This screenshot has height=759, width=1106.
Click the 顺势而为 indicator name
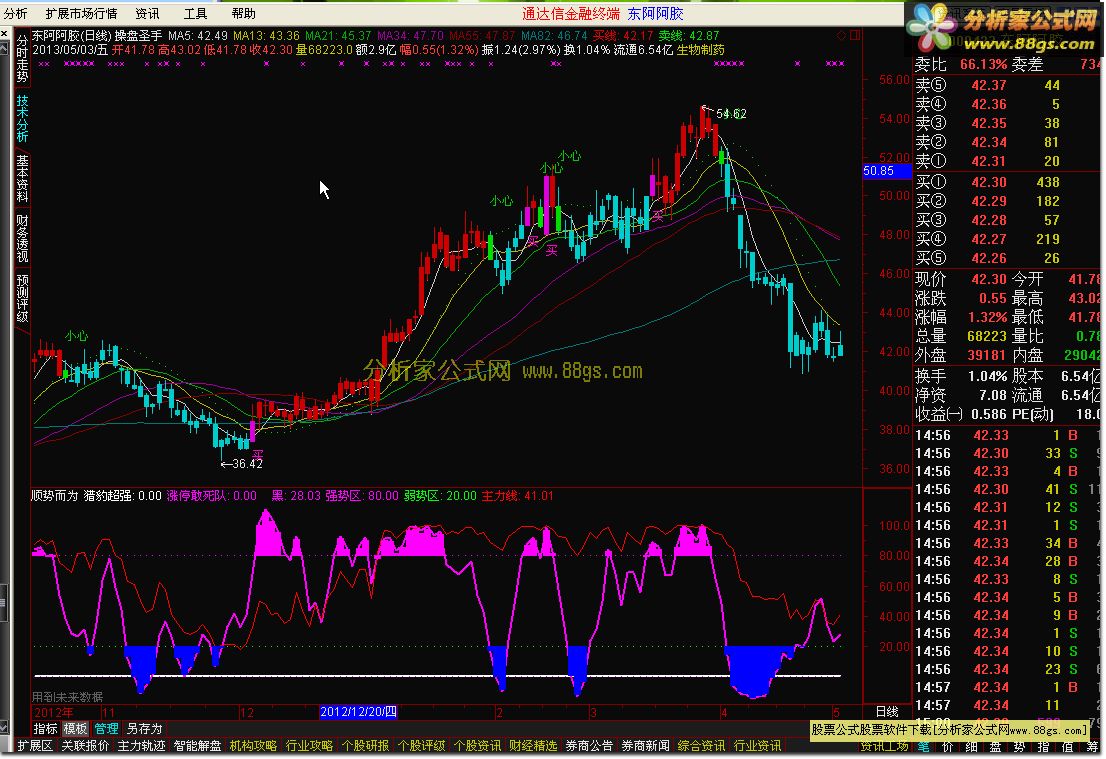(54, 496)
